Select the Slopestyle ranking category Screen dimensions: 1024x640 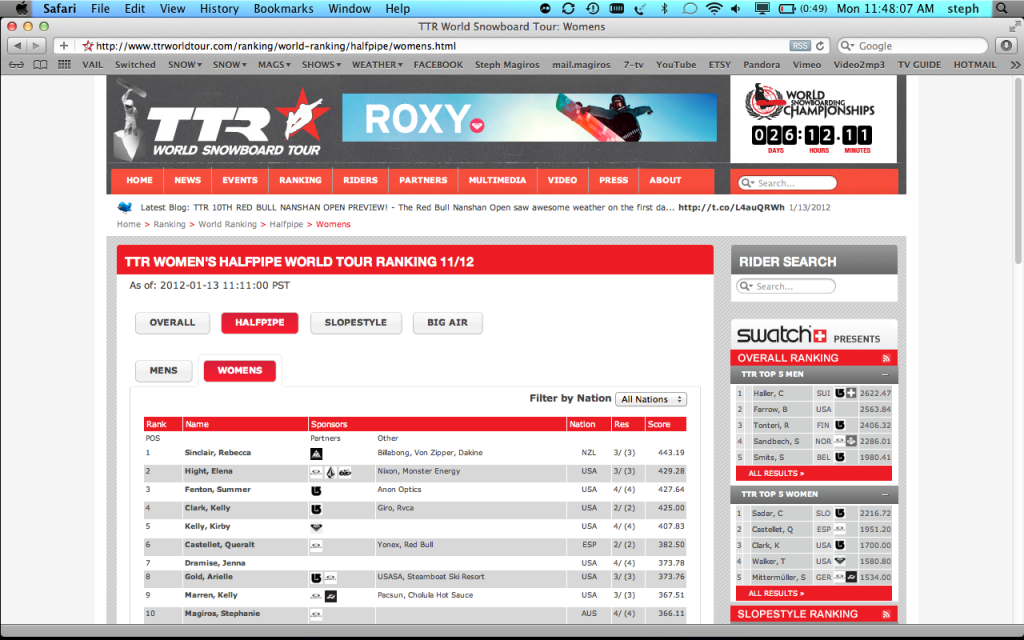tap(355, 323)
